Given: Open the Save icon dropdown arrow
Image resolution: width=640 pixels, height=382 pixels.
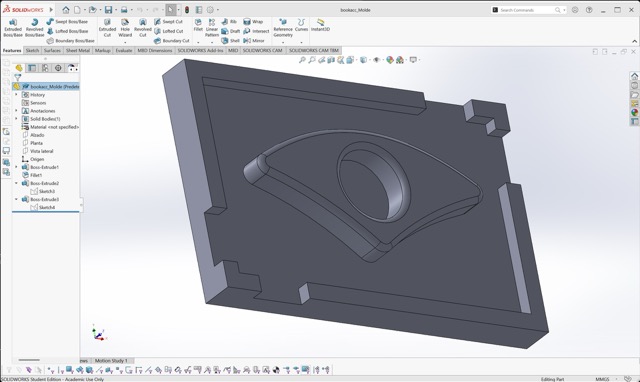Looking at the screenshot, I should (116, 10).
